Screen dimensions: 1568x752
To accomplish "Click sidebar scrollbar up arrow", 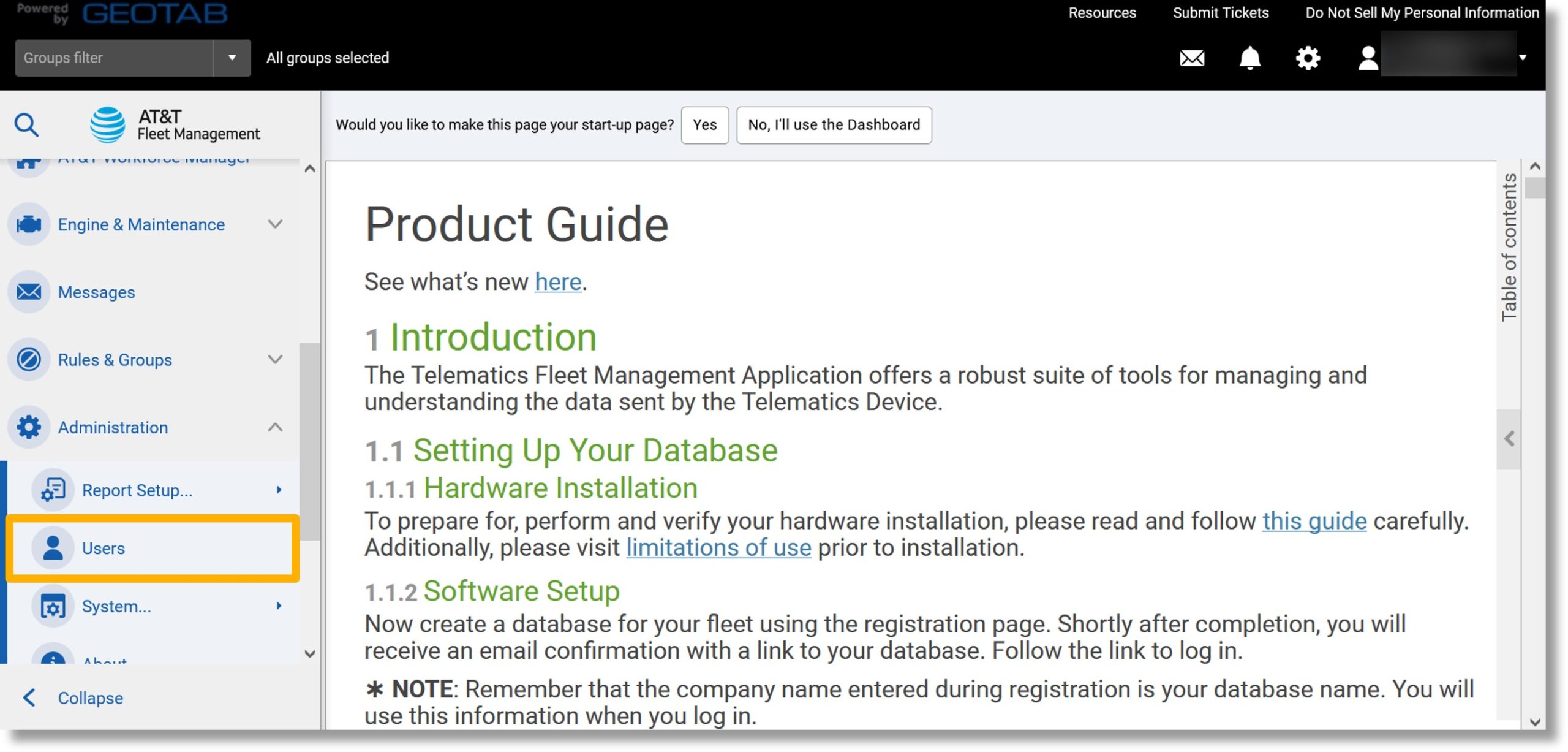I will (310, 169).
